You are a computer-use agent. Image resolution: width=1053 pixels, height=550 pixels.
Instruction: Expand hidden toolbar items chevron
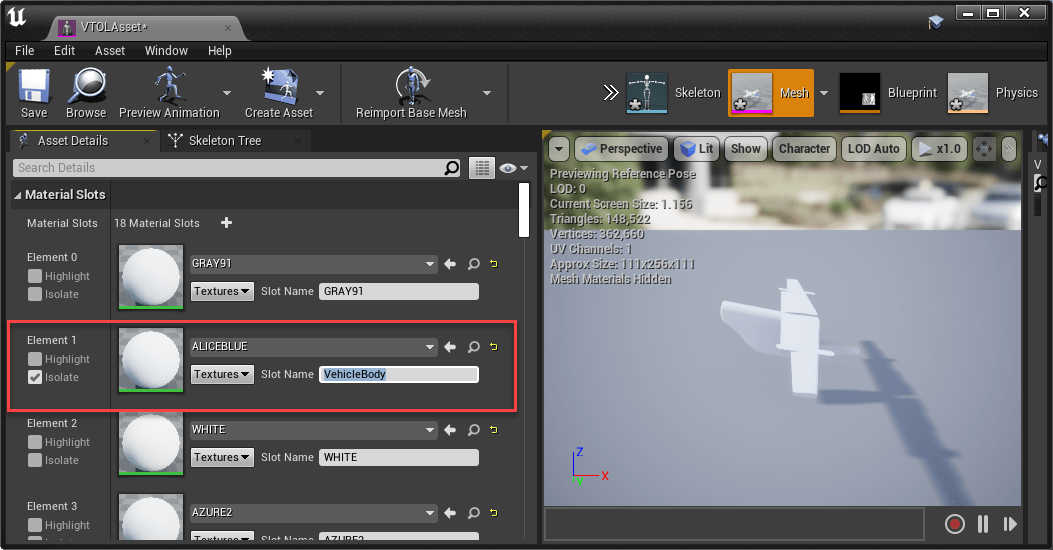coord(610,93)
